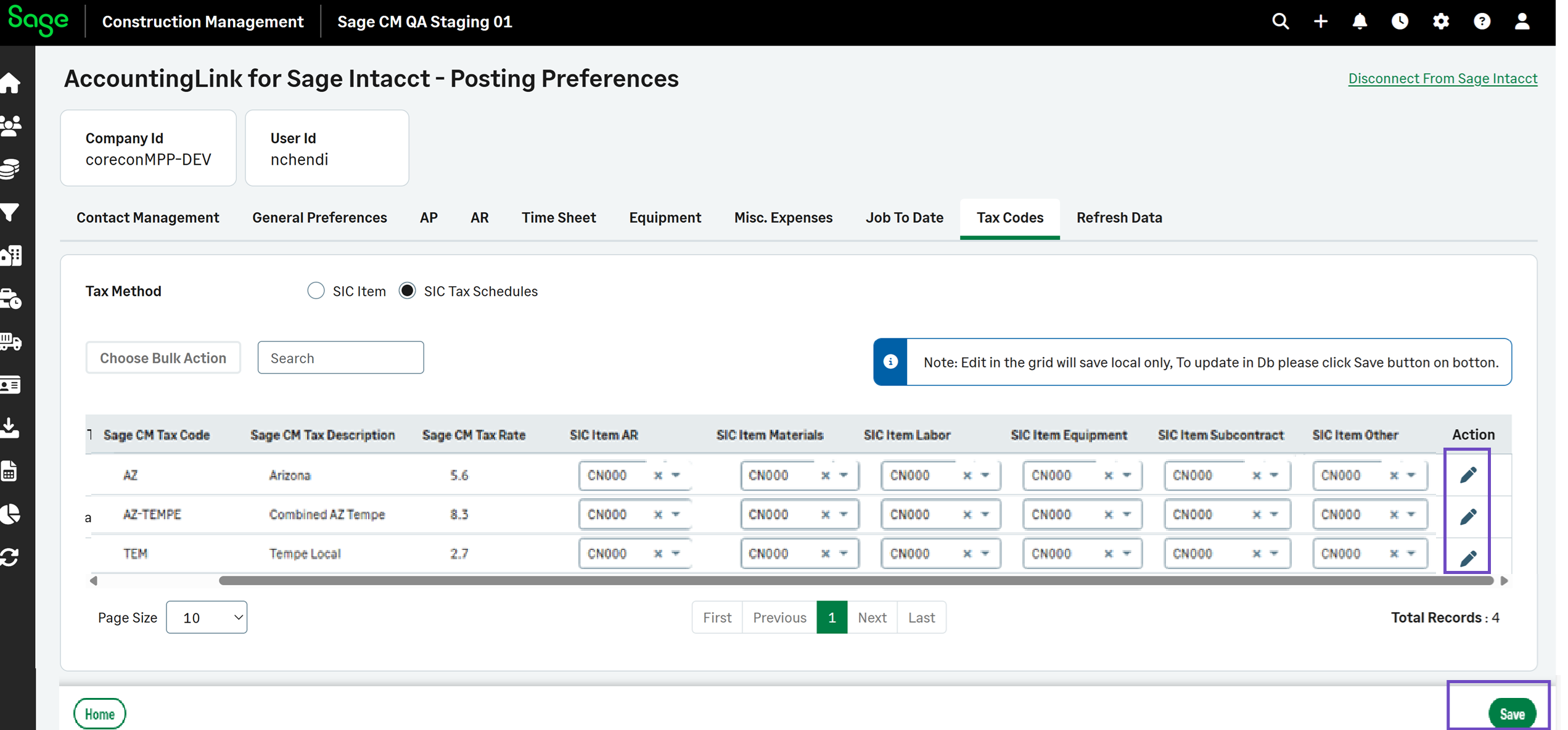The image size is (1568, 730).
Task: Click the edit pencil for AZ row
Action: 1468,475
